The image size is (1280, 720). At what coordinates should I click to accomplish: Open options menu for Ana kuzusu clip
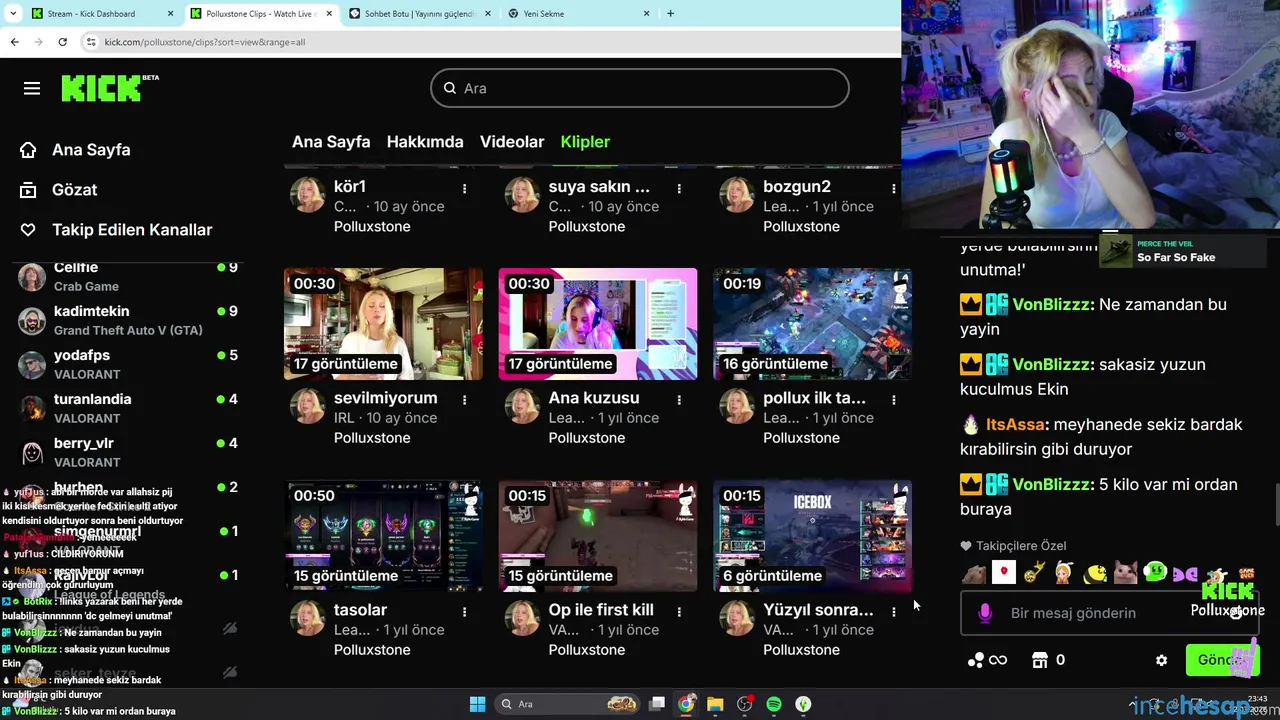[679, 399]
